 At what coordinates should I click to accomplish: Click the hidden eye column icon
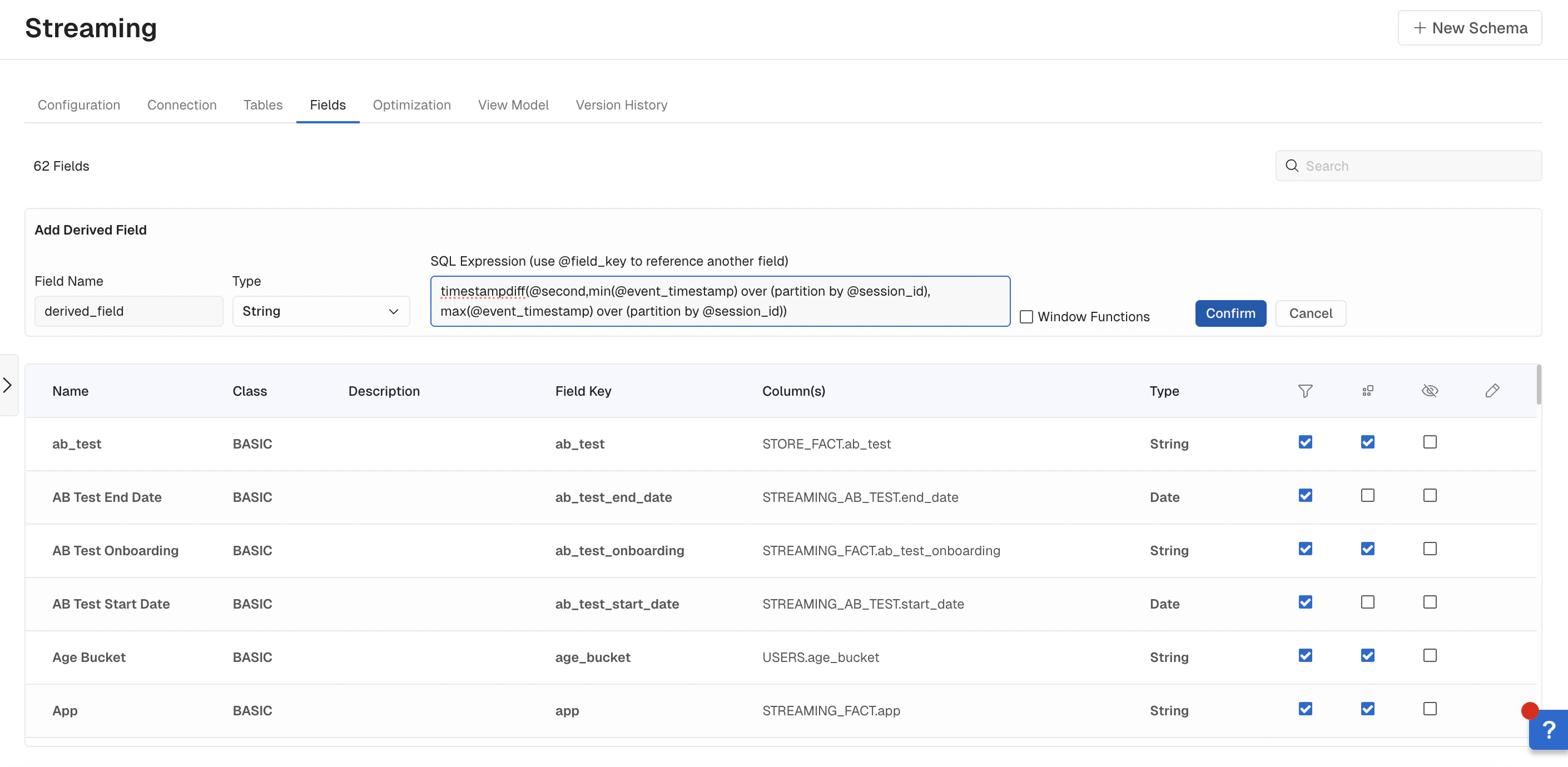[1429, 391]
